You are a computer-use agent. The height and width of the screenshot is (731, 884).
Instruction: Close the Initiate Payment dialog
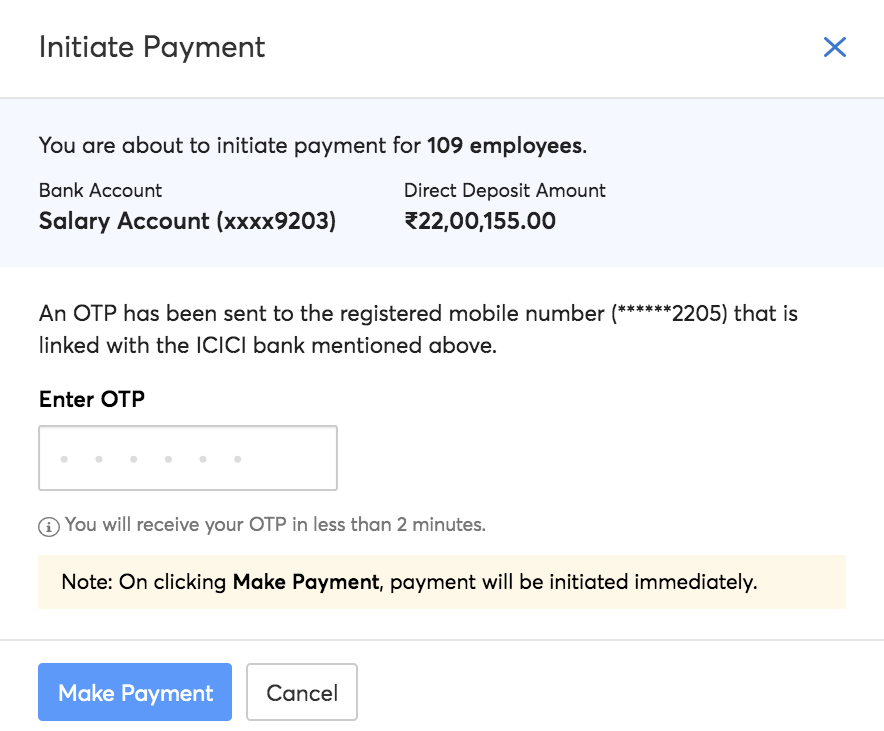[834, 47]
